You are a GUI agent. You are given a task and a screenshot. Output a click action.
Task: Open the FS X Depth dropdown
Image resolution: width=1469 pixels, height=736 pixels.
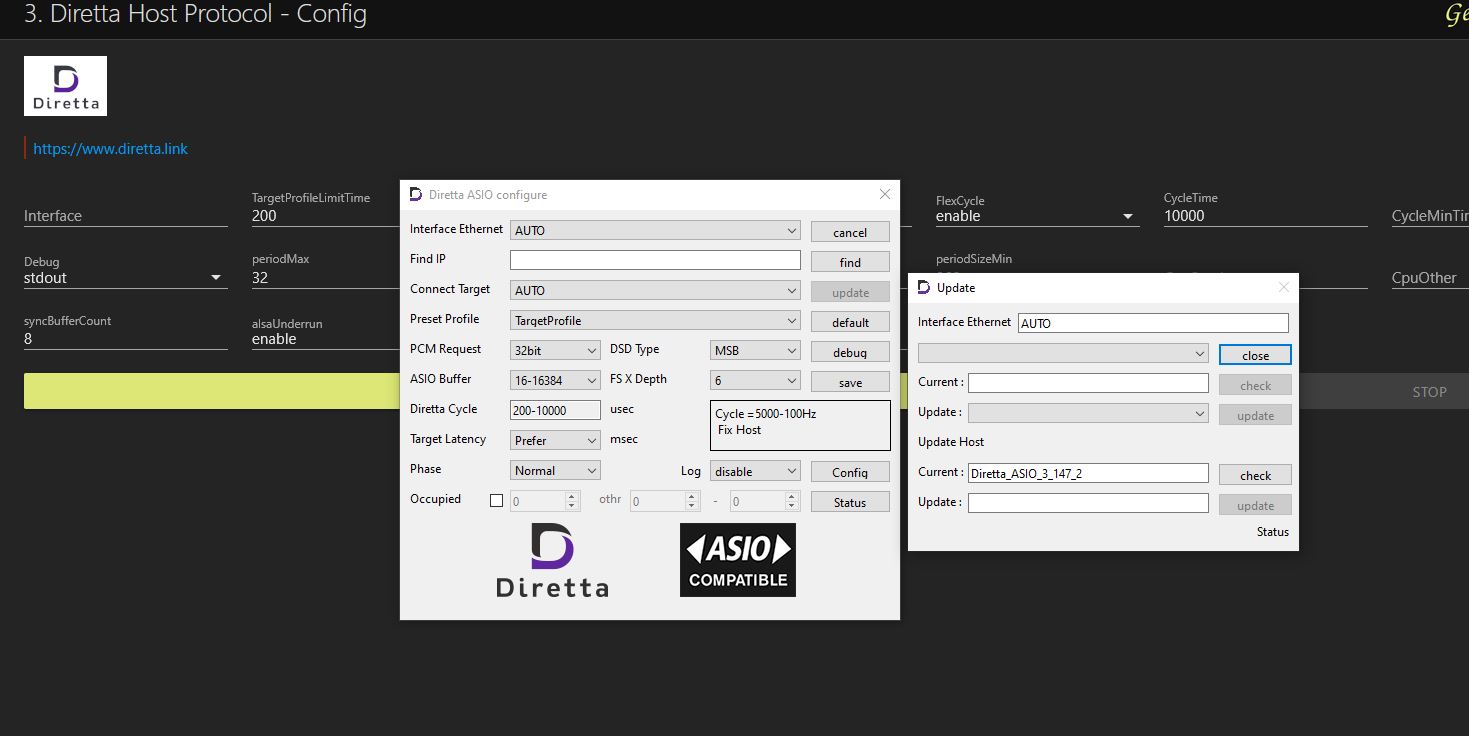(755, 380)
